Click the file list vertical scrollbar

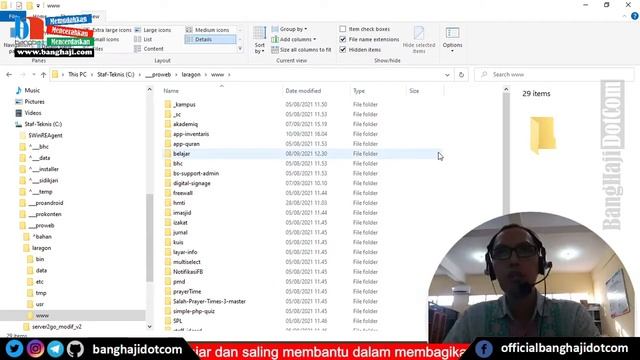(506, 153)
